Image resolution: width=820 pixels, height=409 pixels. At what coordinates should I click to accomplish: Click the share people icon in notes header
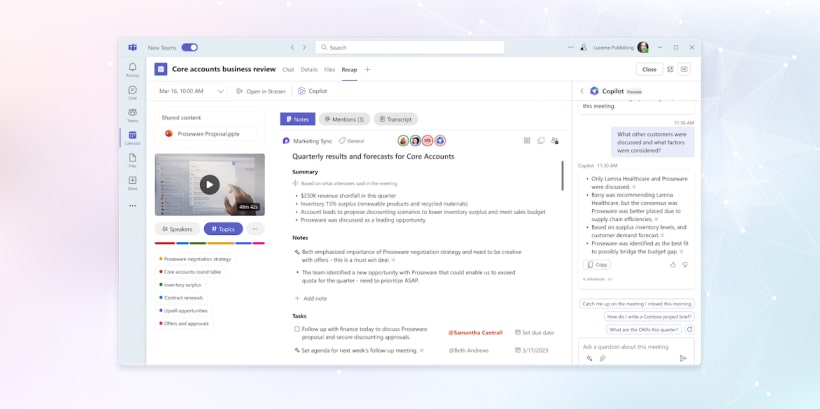pos(555,141)
